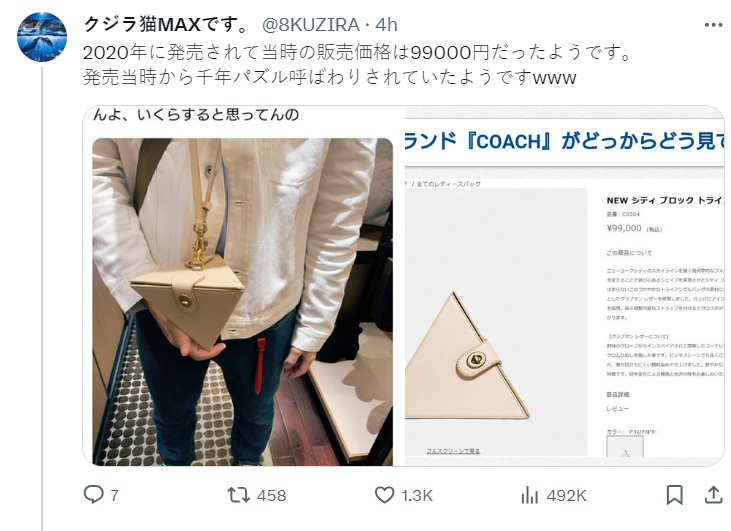This screenshot has width=731, height=531.
Task: Repost the tweet with retweet icon
Action: pos(238,495)
